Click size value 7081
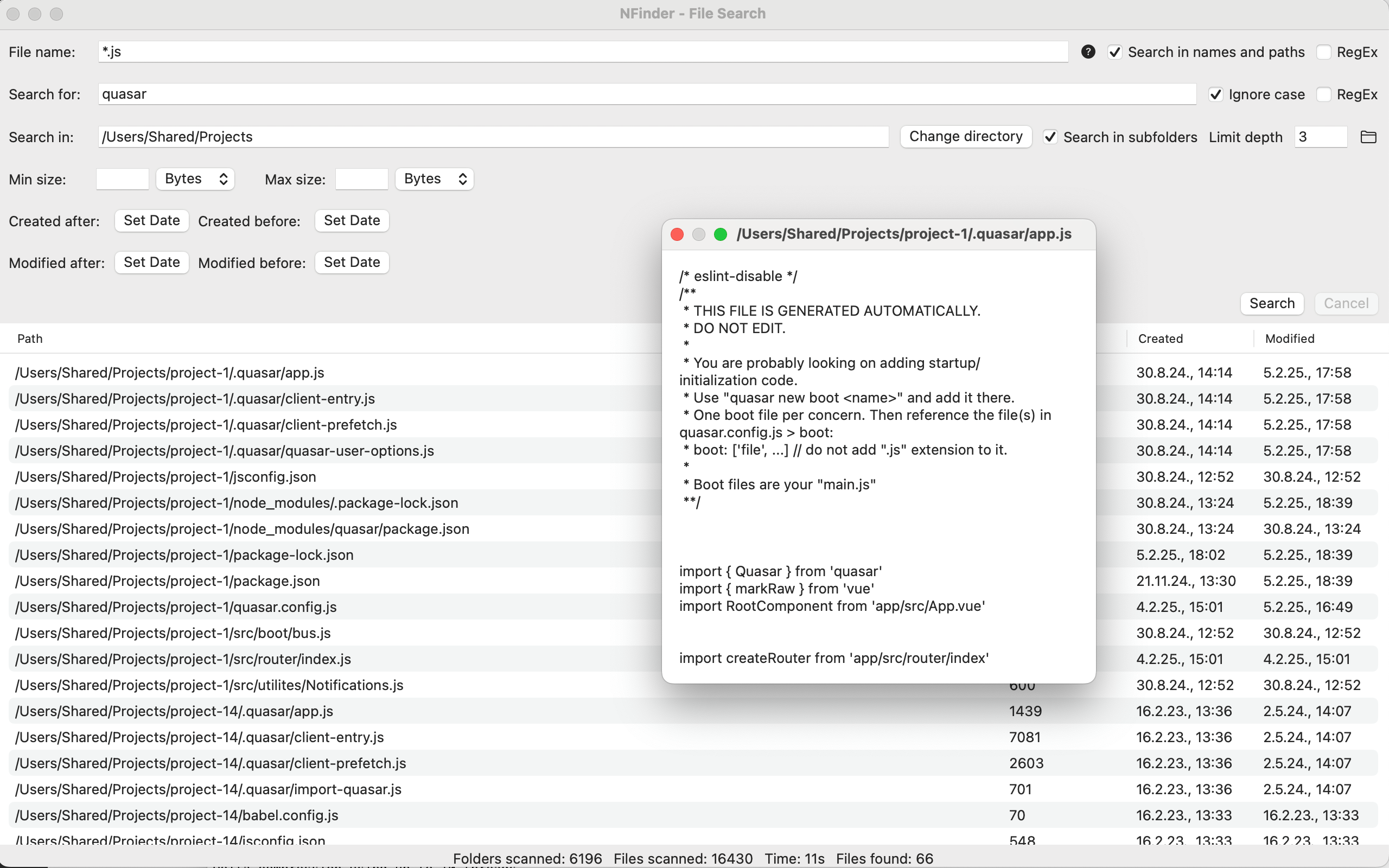The width and height of the screenshot is (1389, 868). point(1024,737)
